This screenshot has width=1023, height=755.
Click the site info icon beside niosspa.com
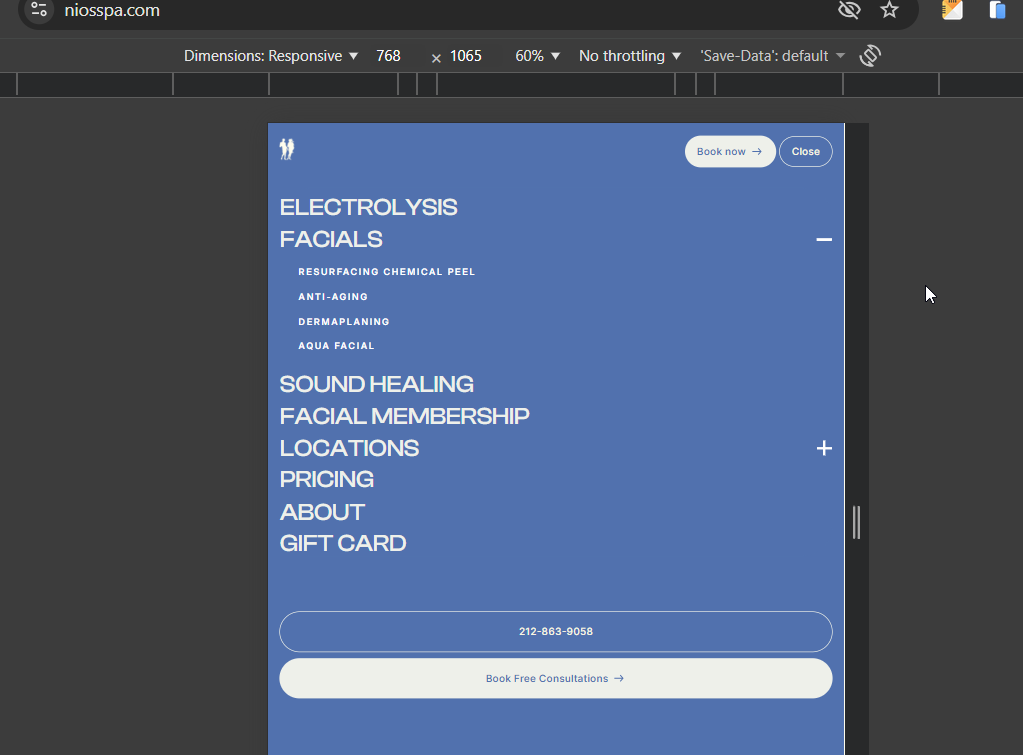(39, 10)
